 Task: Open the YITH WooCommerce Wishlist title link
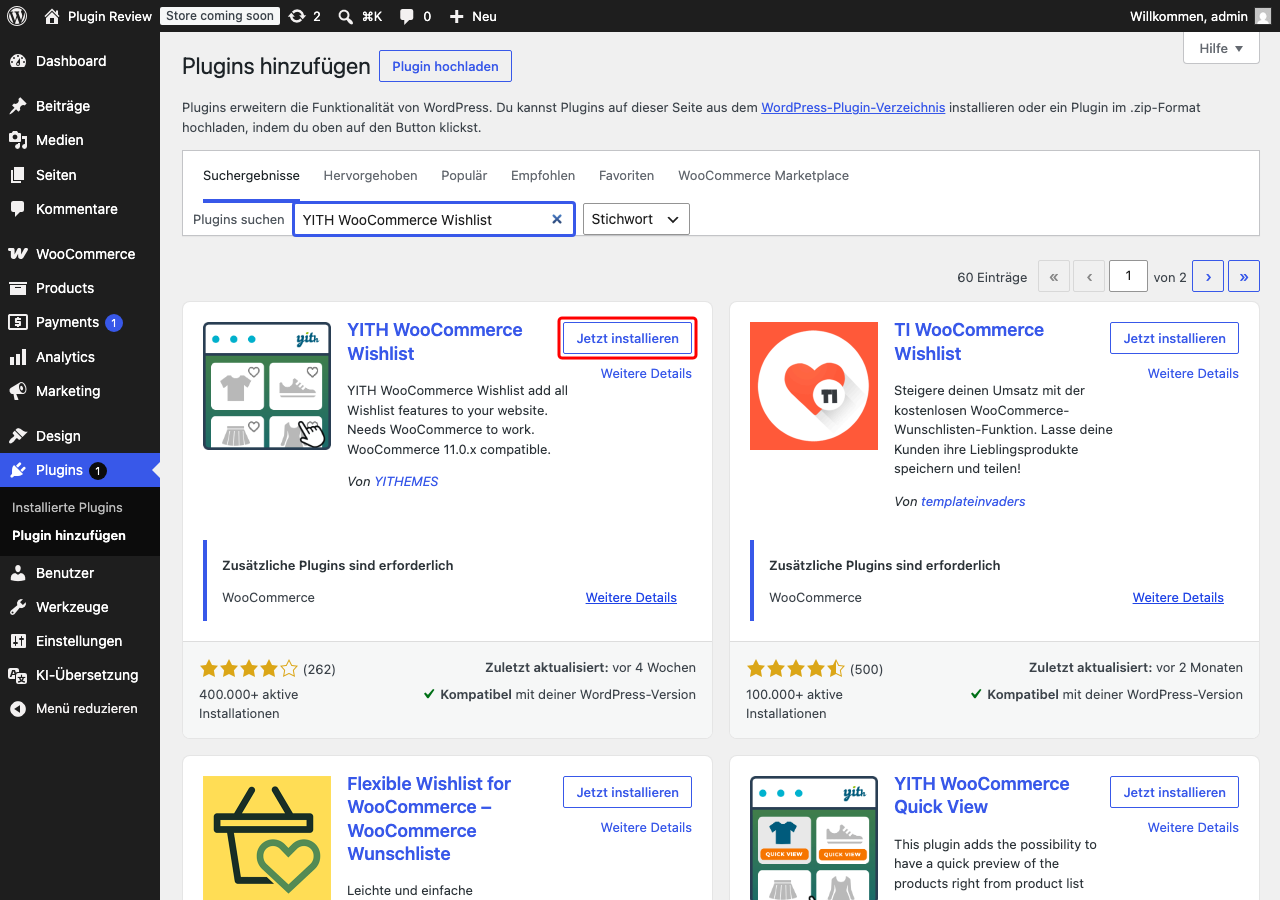[x=435, y=341]
